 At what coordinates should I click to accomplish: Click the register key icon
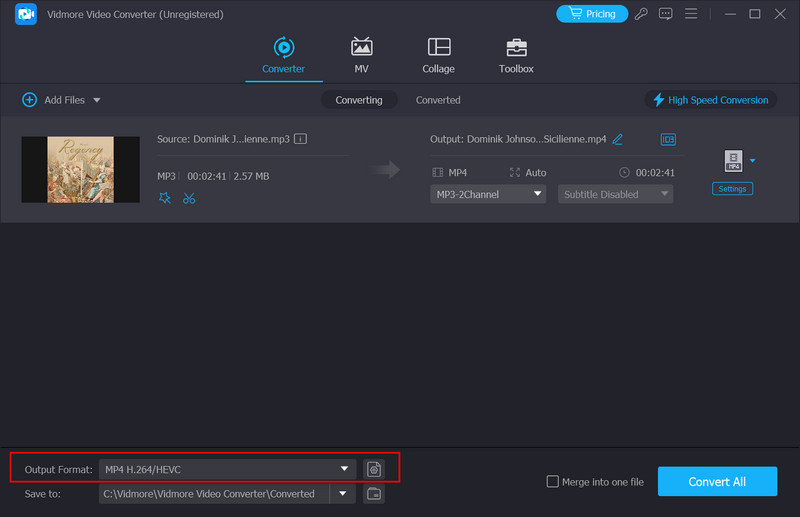pos(640,14)
